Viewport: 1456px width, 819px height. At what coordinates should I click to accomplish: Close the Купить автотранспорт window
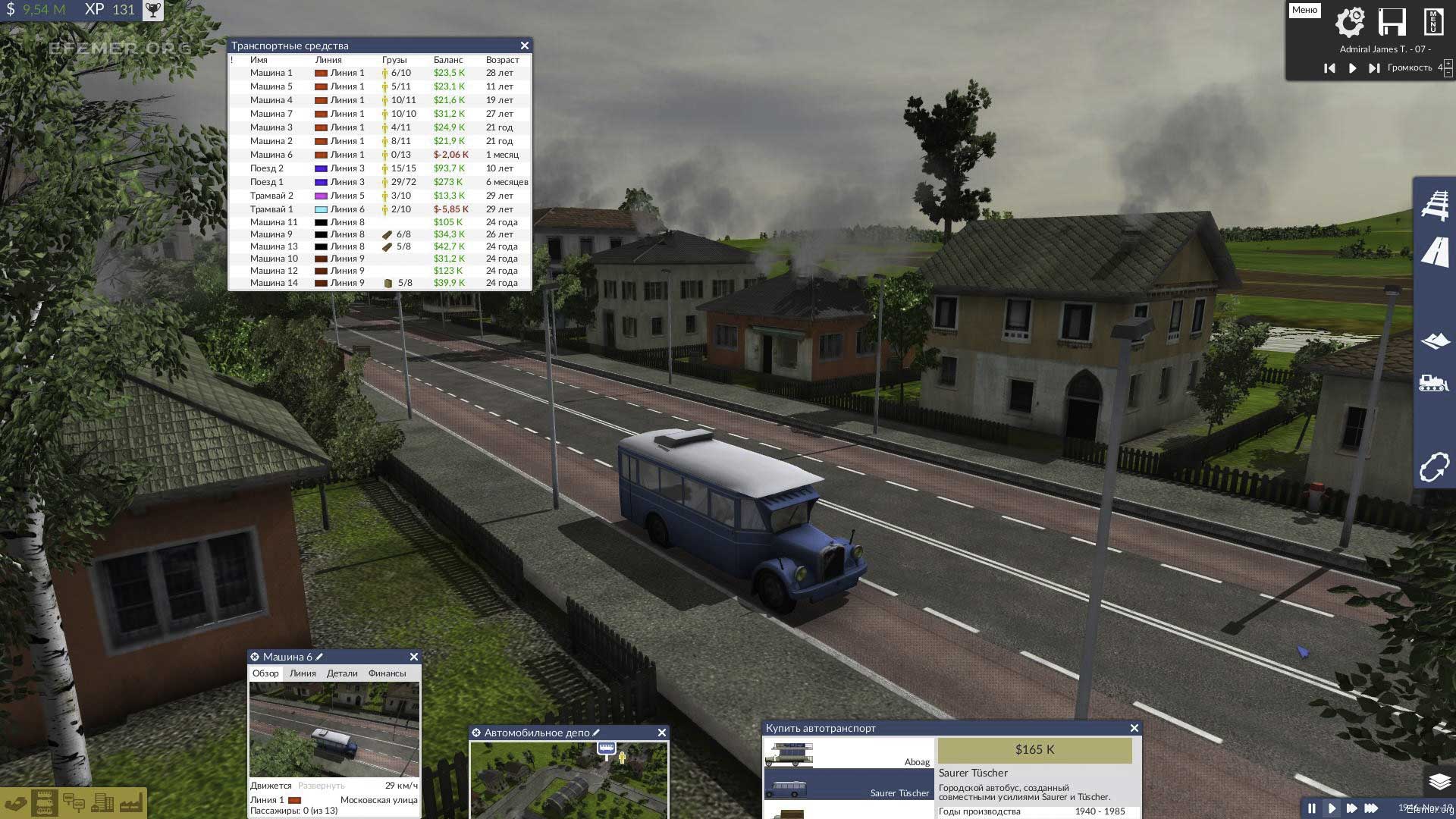(1134, 728)
